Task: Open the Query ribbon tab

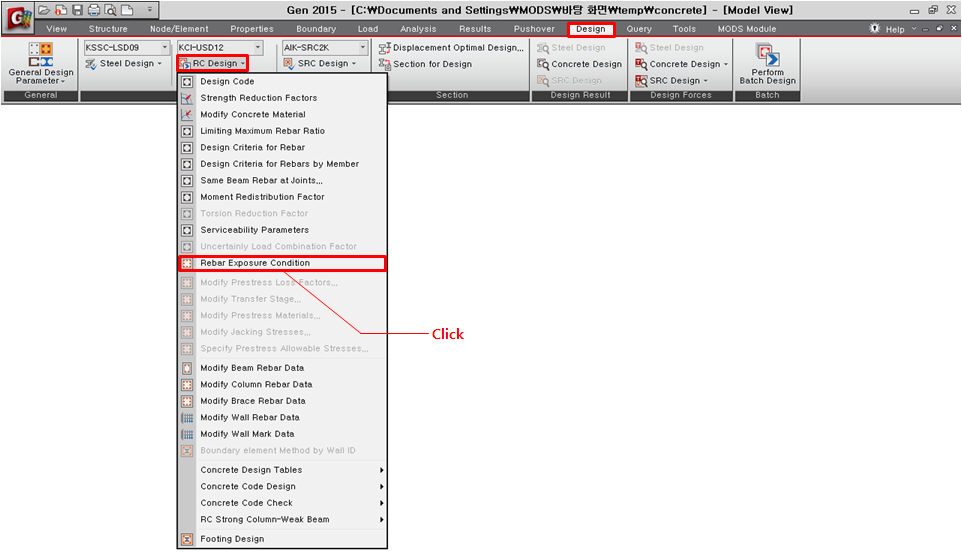Action: (x=639, y=29)
